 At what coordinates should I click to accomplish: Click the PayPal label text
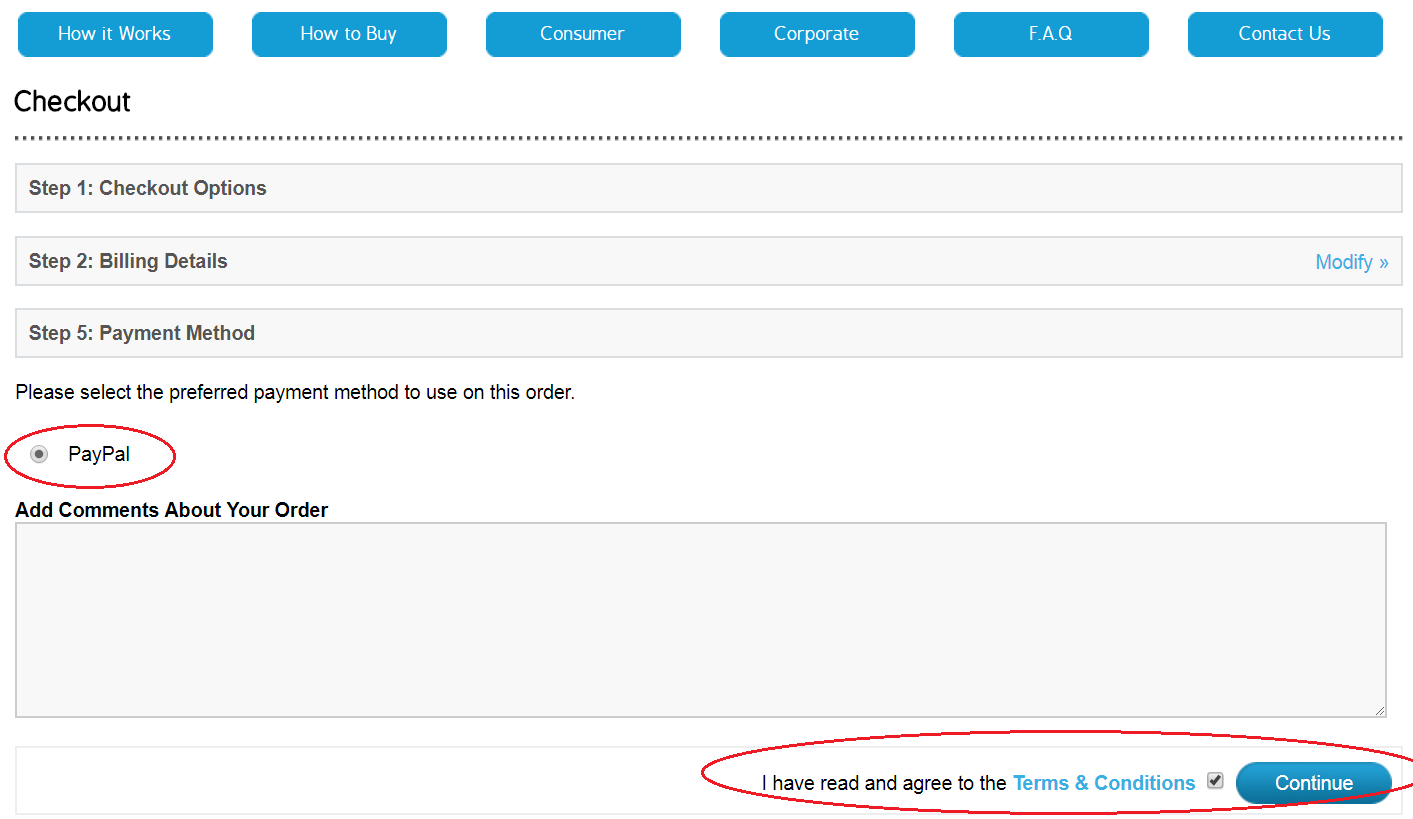[99, 454]
